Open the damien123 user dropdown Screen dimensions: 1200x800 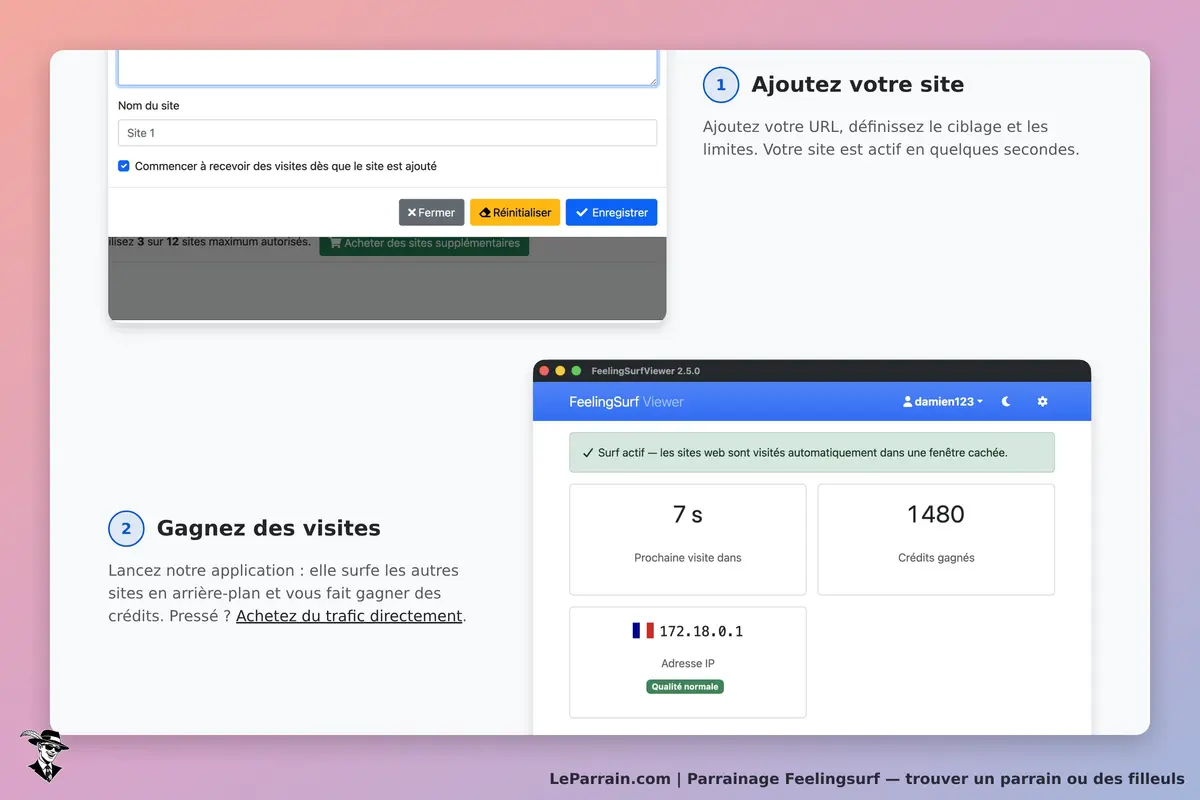(942, 401)
